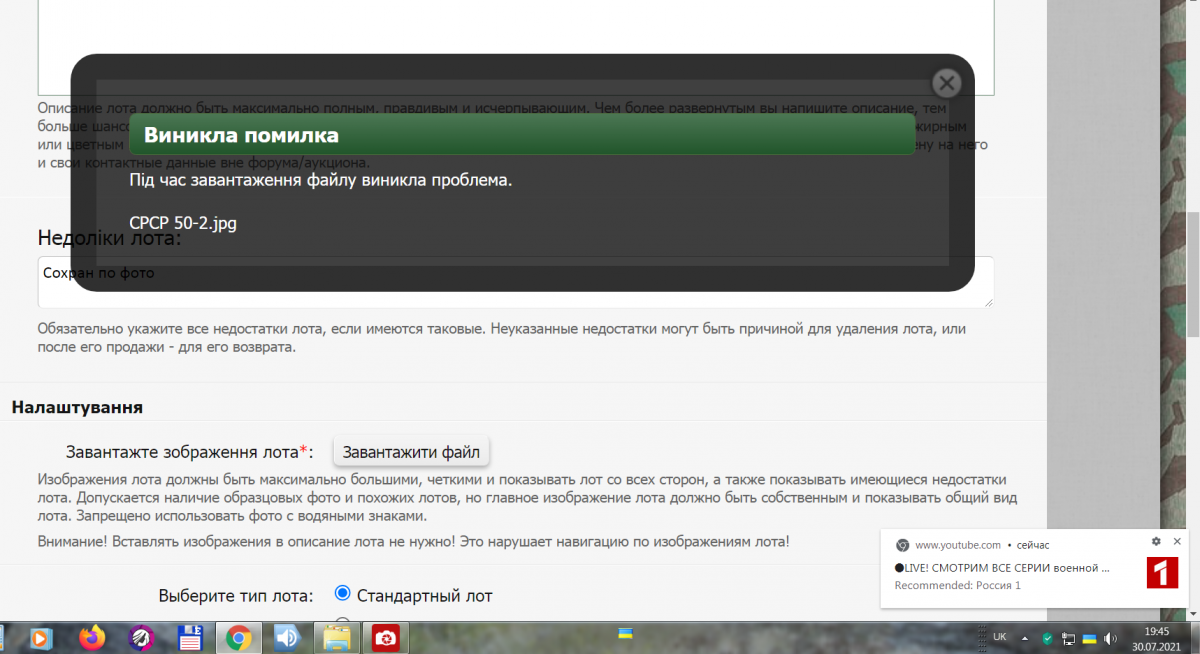Close the 'Виникла помилка' error dialog

[x=946, y=84]
